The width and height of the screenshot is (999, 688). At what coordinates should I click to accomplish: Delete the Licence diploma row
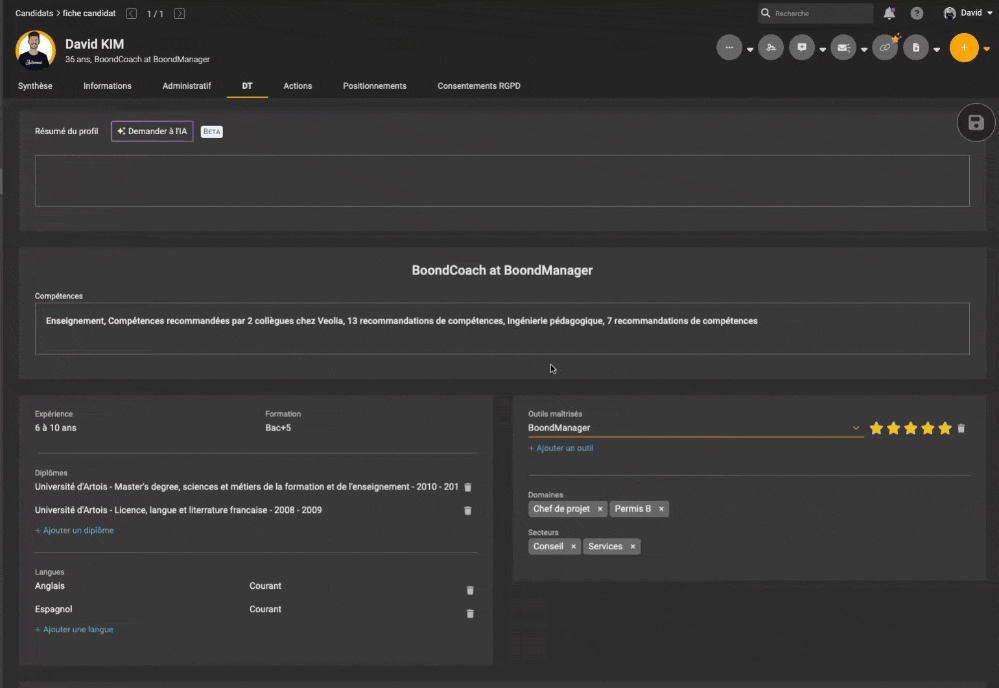(468, 511)
